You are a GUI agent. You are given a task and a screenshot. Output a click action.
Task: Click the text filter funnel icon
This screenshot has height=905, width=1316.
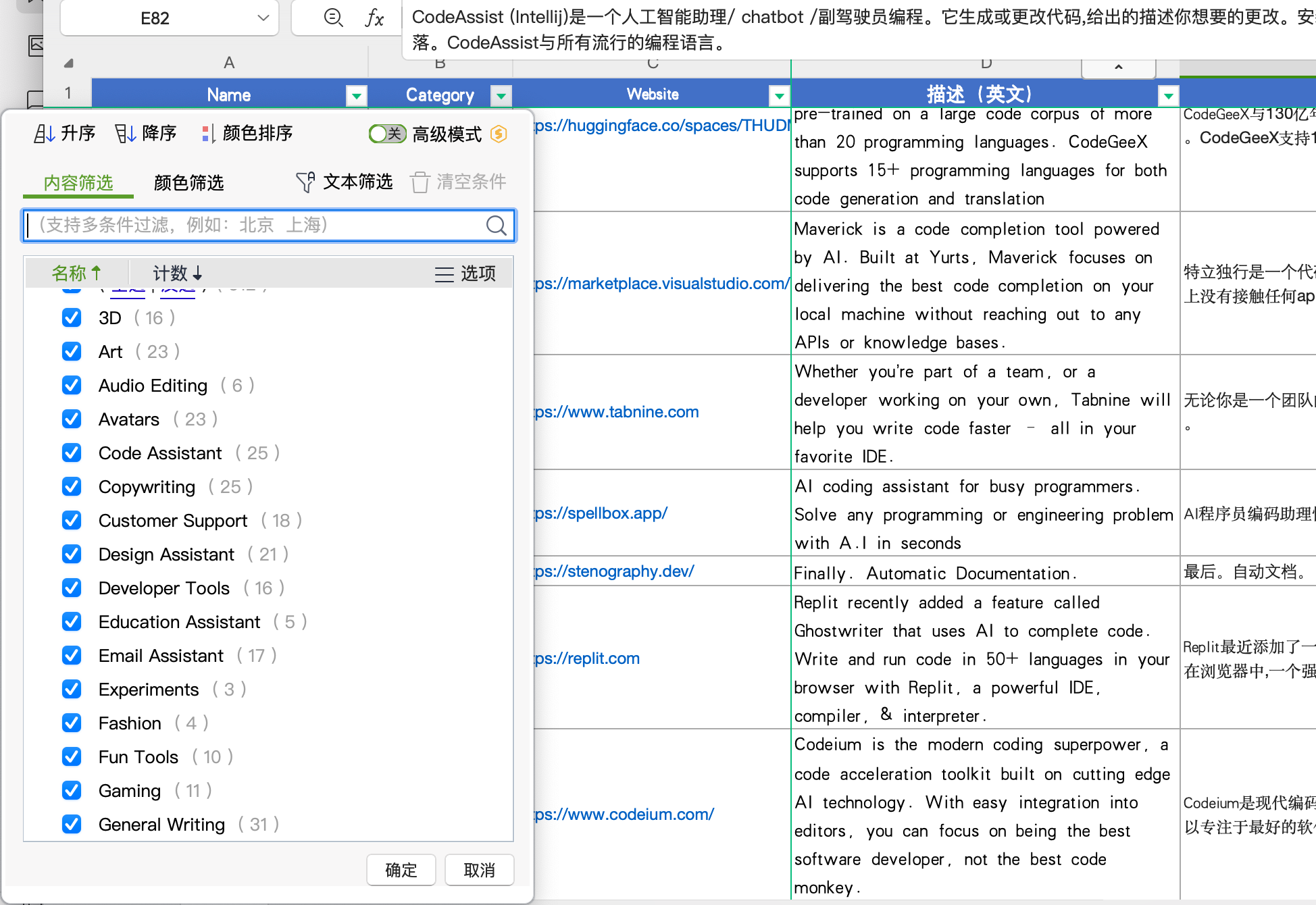(305, 182)
